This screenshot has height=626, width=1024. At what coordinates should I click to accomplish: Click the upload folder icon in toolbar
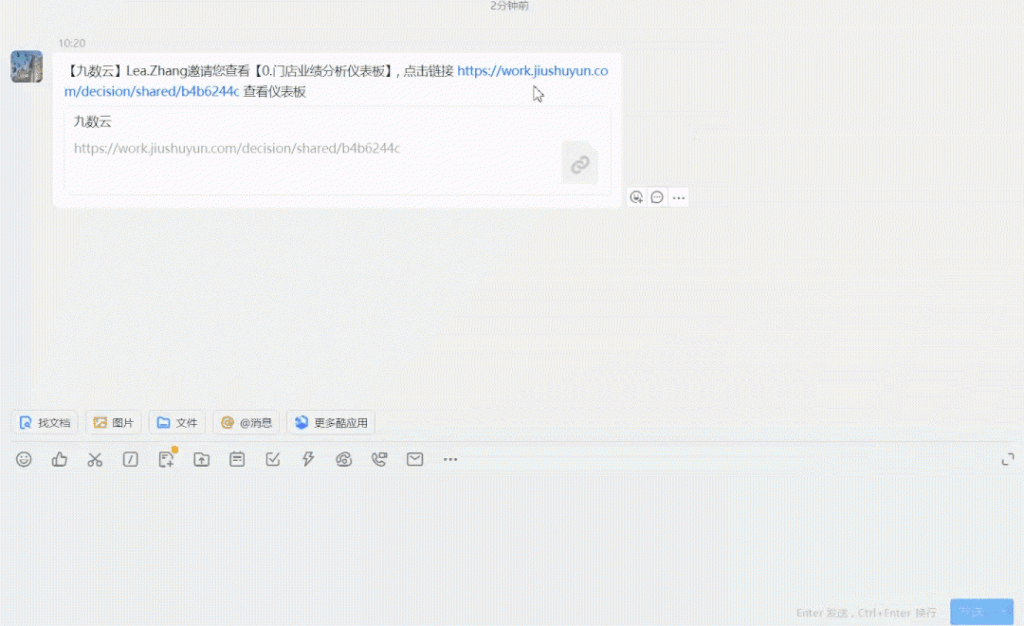point(202,459)
